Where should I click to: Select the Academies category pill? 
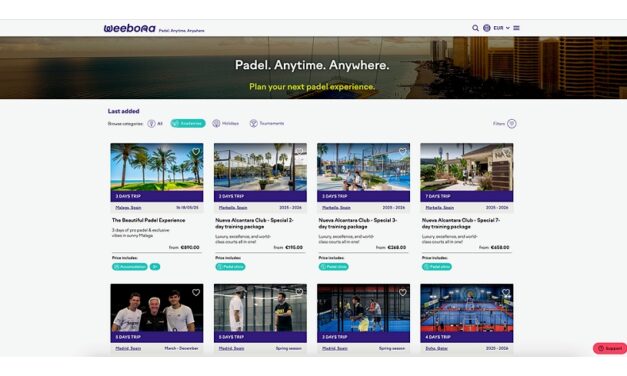pos(188,123)
